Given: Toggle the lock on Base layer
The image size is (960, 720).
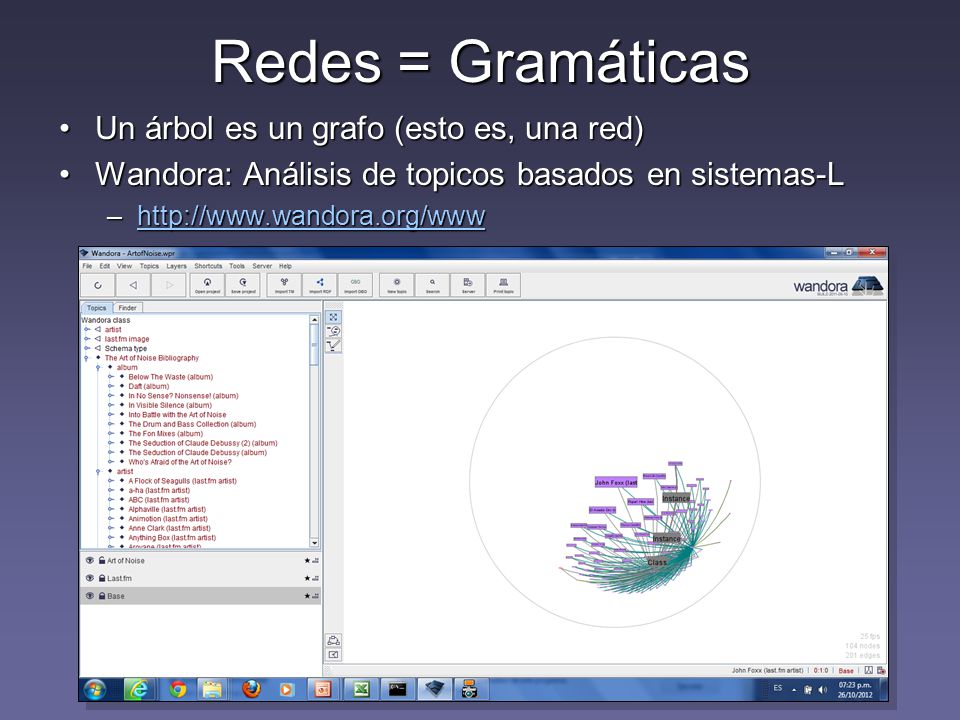Looking at the screenshot, I should tap(102, 596).
